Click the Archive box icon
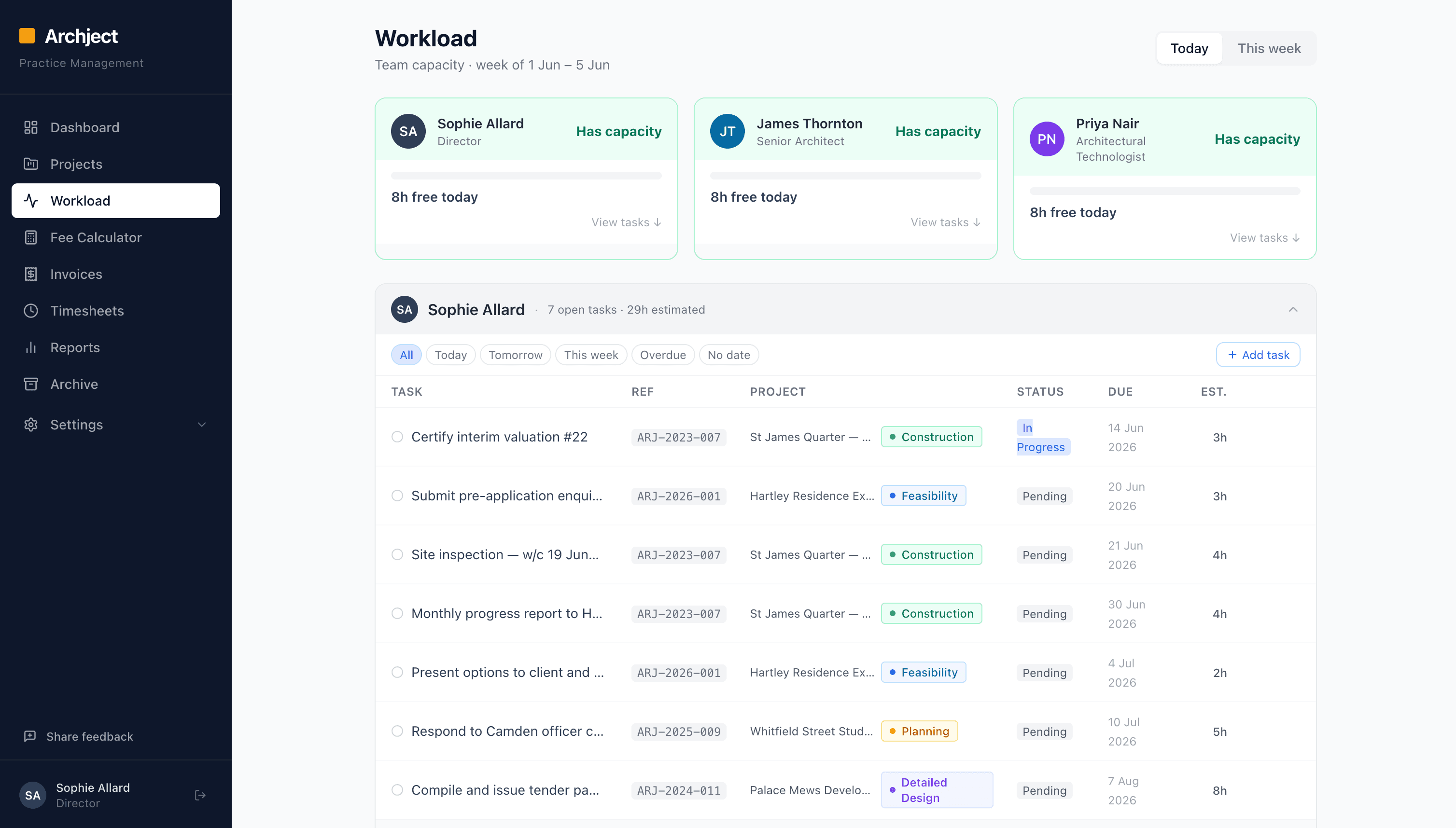Image resolution: width=1456 pixels, height=828 pixels. pos(31,384)
